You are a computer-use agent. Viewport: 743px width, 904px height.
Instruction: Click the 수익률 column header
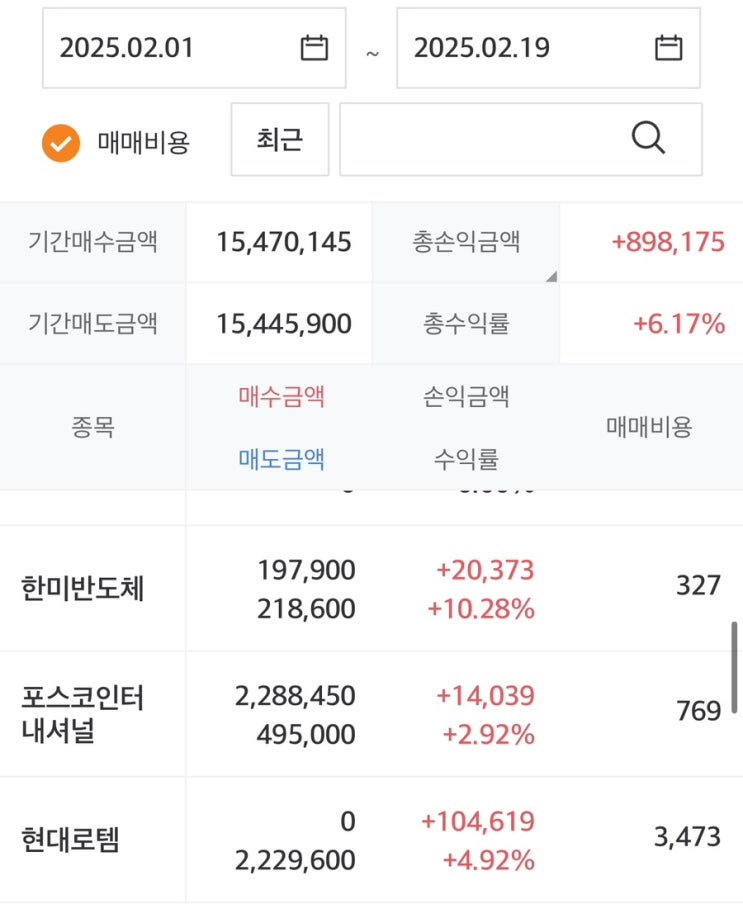[x=466, y=459]
